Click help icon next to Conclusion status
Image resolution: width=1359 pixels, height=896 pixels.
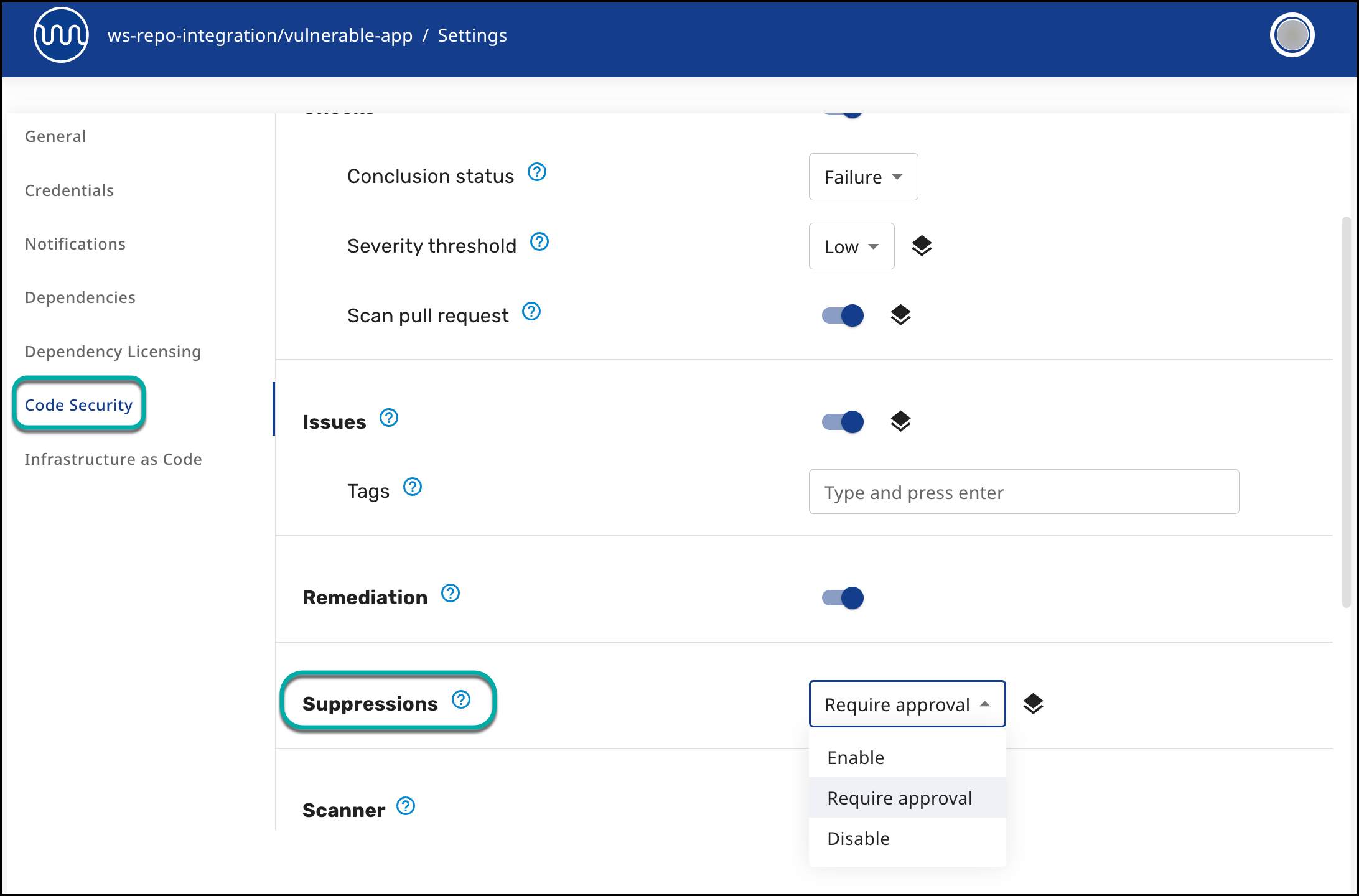(x=536, y=172)
